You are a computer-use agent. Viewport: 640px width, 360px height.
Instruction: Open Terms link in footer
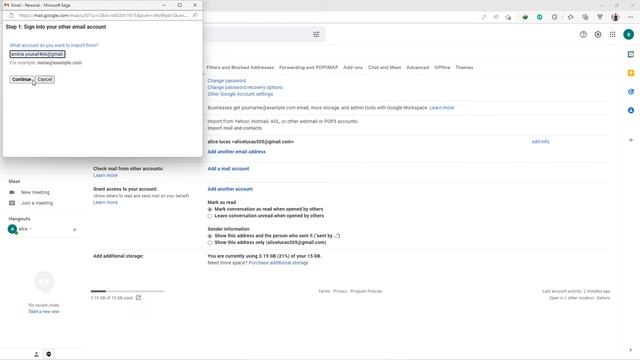pyautogui.click(x=324, y=291)
